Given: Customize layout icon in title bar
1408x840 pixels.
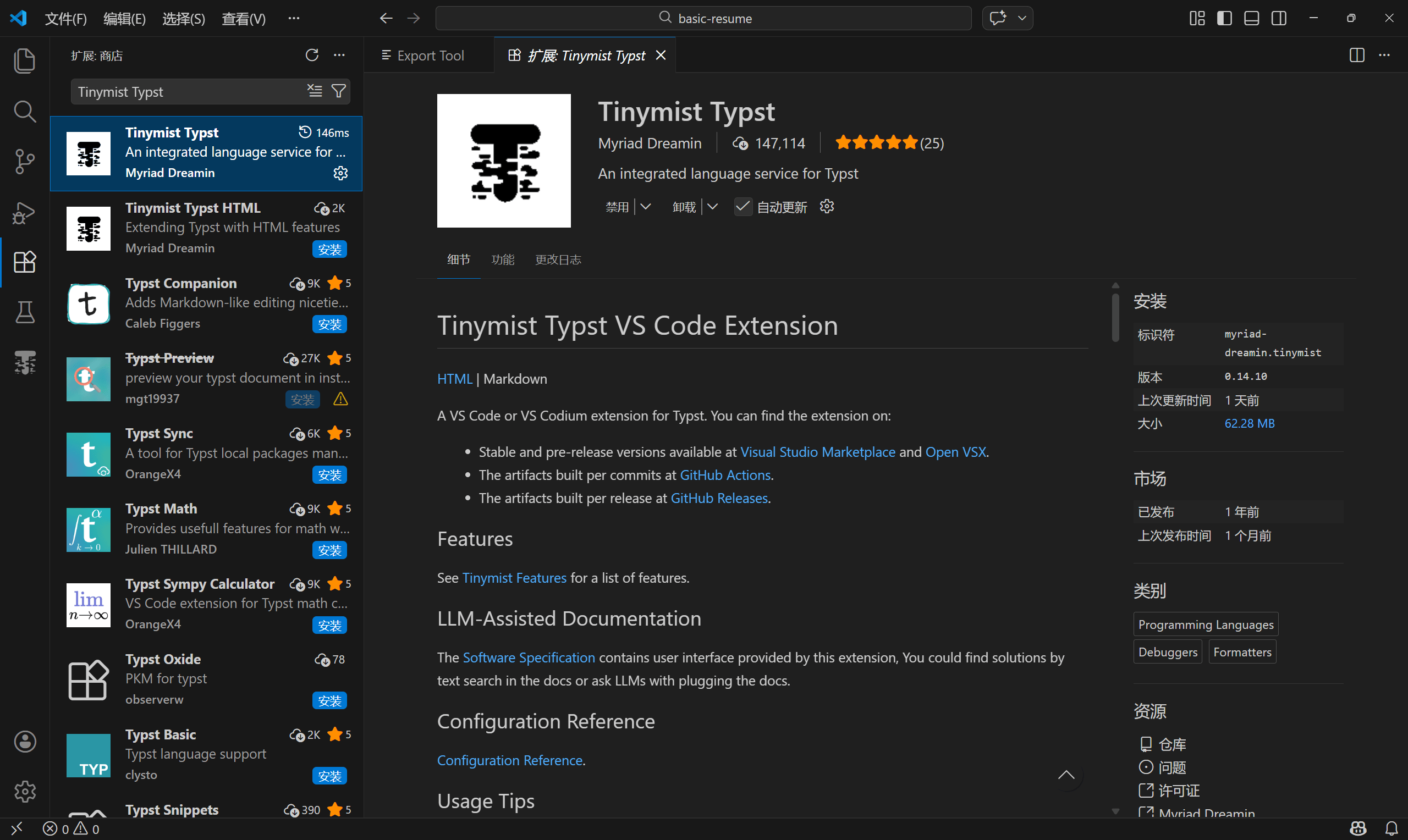Looking at the screenshot, I should [1197, 18].
